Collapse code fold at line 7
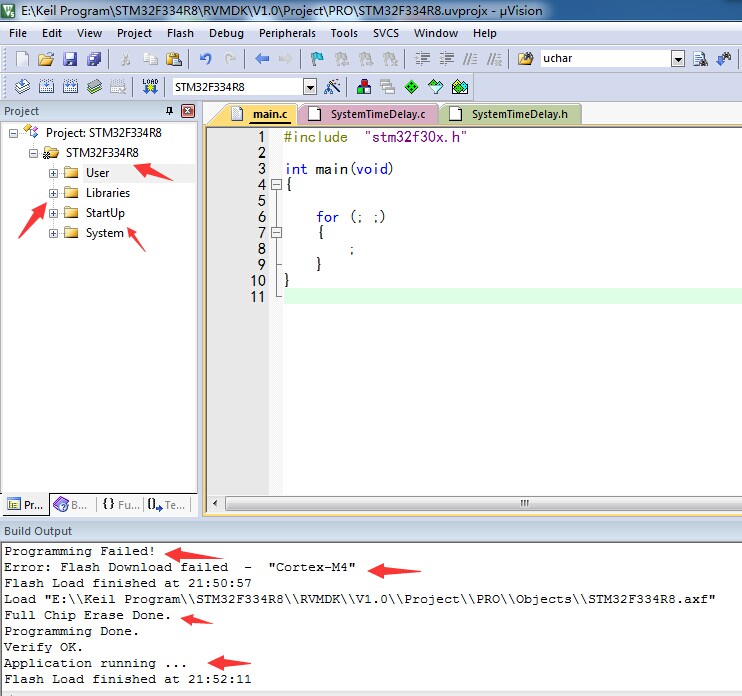 point(276,233)
